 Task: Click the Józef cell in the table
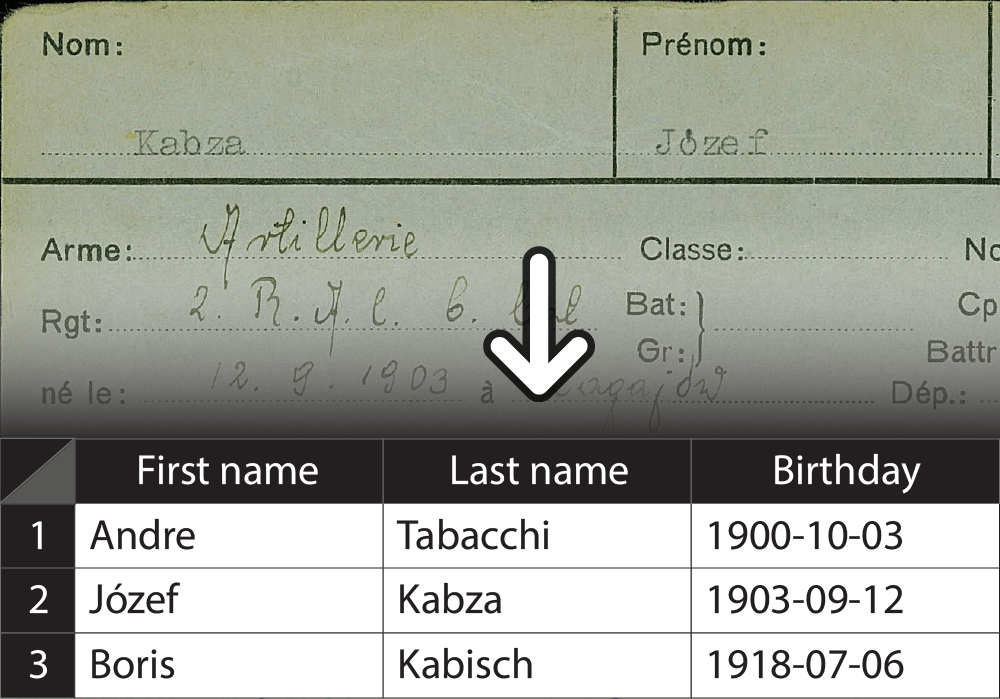pos(227,600)
